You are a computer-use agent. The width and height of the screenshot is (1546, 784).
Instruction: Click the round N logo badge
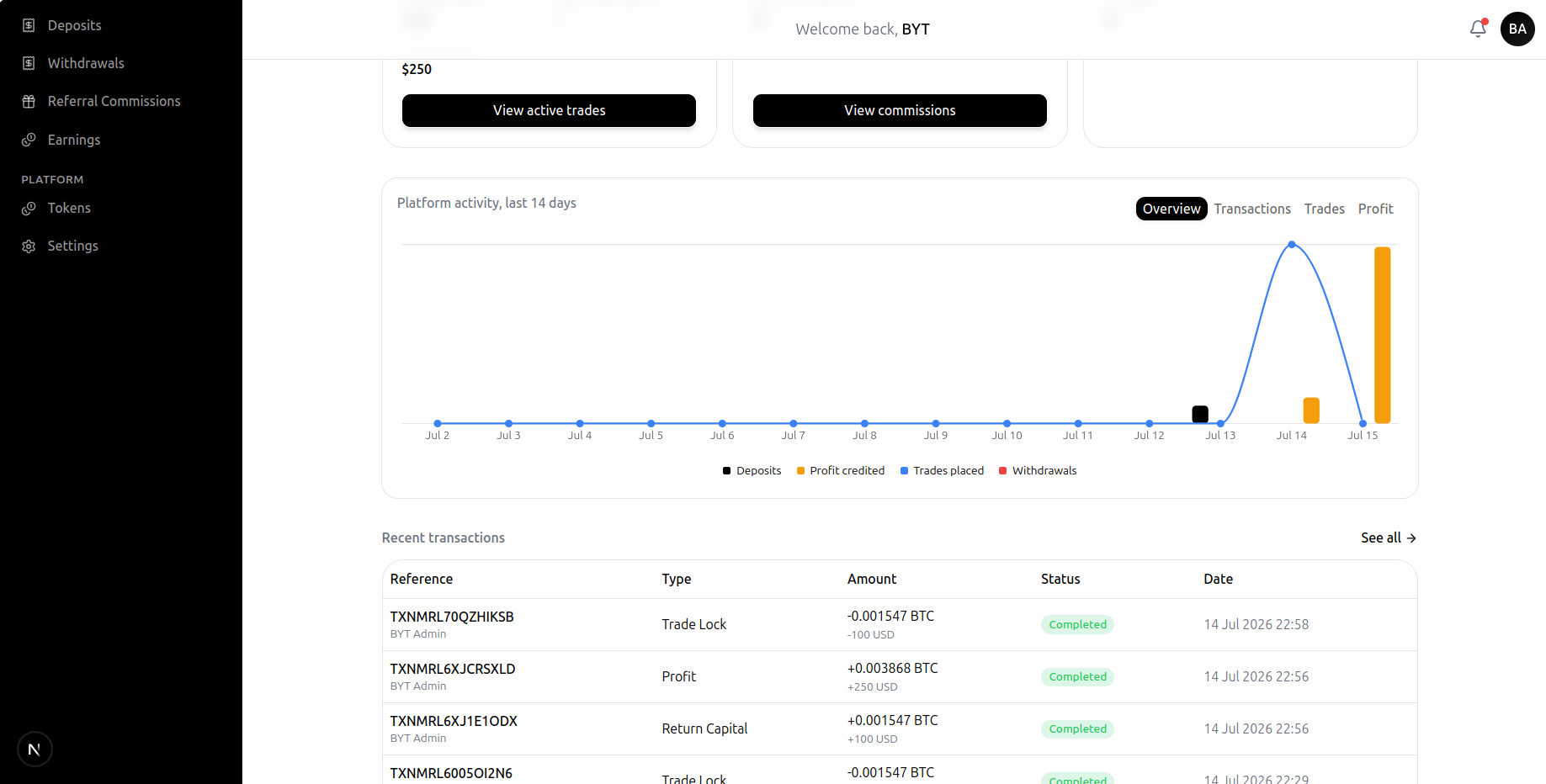35,749
